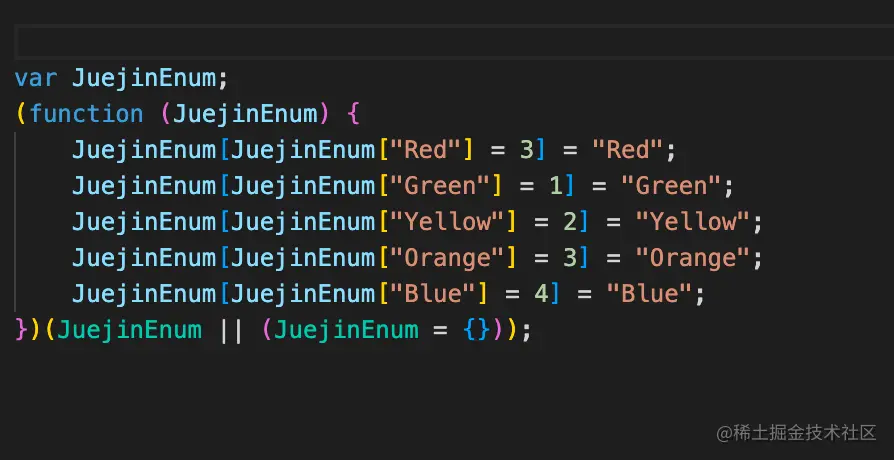The image size is (894, 460).
Task: Click the || operator on last line
Action: [x=231, y=330]
